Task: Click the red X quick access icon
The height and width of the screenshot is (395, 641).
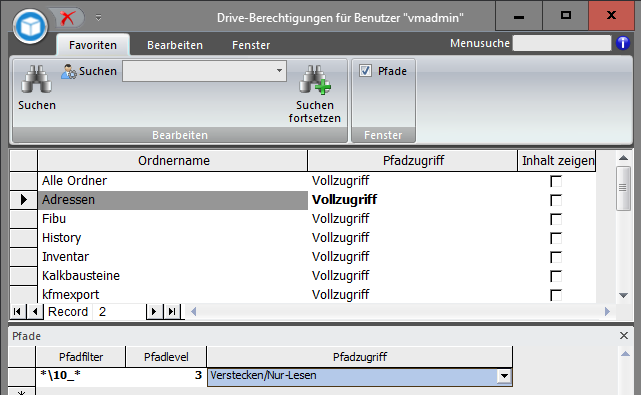Action: click(x=67, y=18)
